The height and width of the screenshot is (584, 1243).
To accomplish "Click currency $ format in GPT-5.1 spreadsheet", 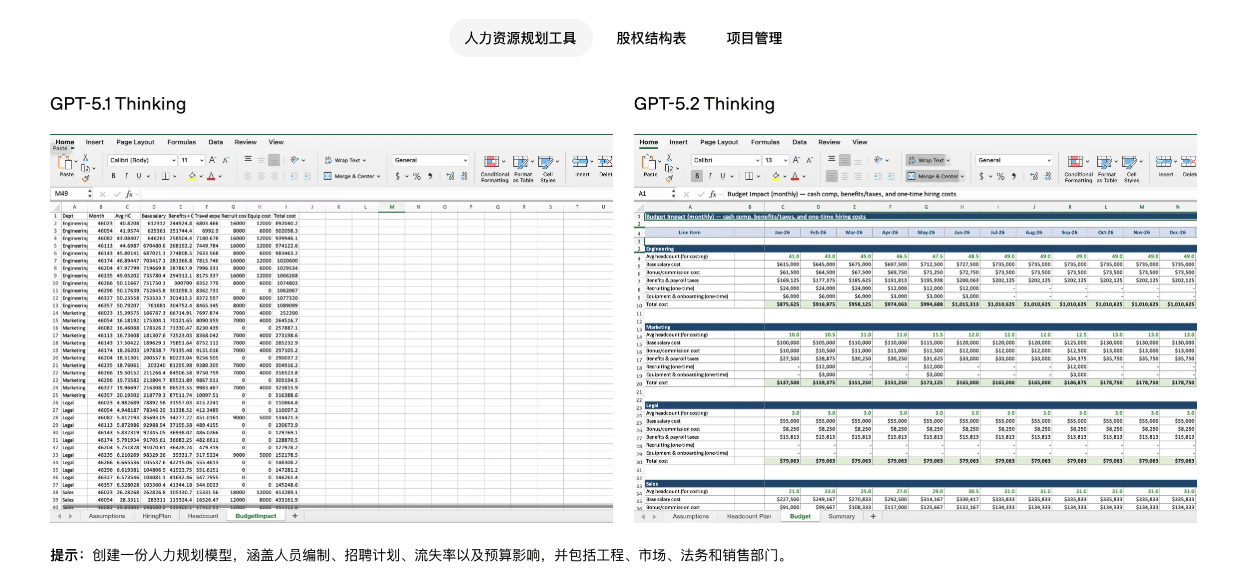I will pos(398,176).
